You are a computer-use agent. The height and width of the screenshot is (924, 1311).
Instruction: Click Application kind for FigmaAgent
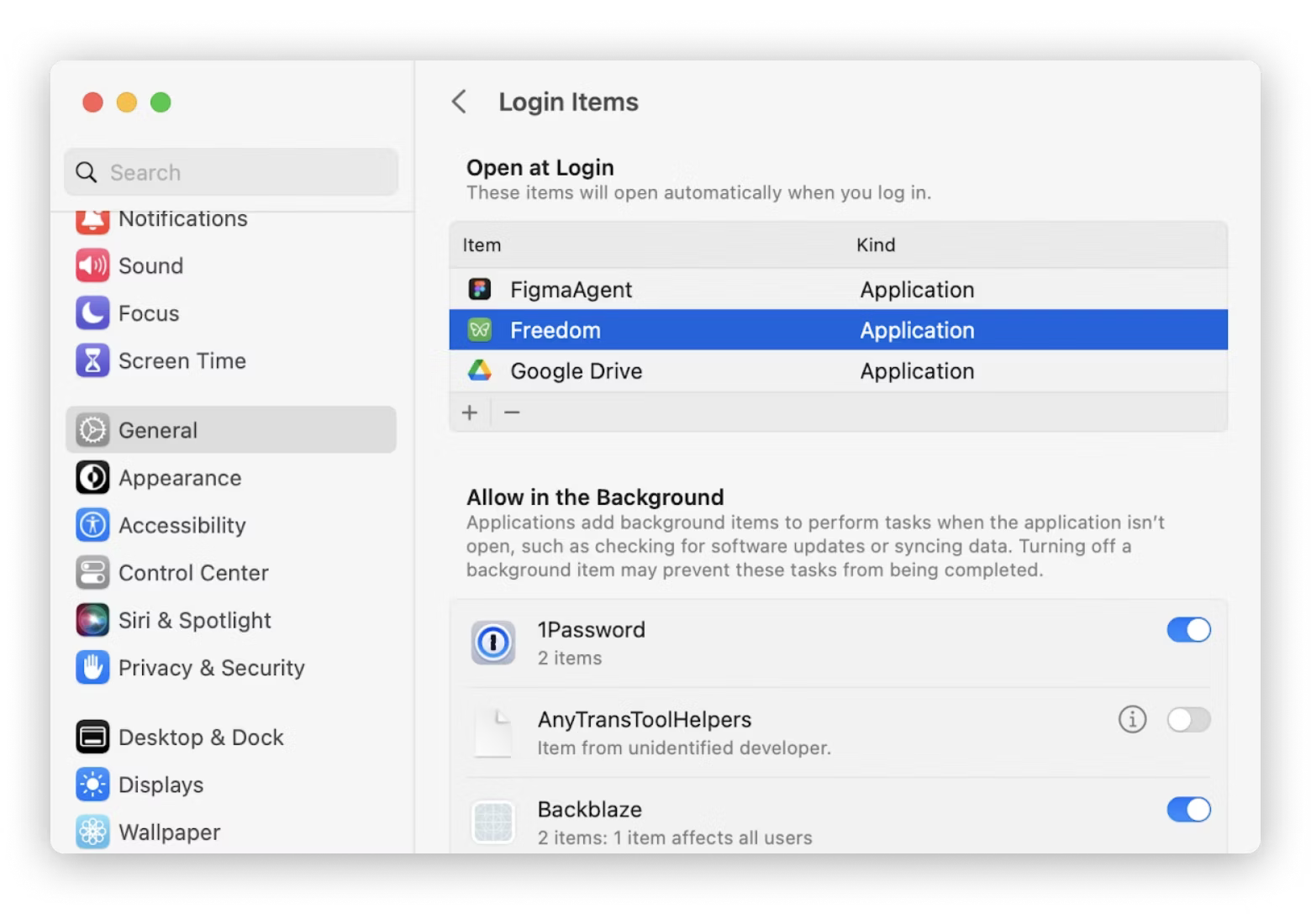point(917,290)
